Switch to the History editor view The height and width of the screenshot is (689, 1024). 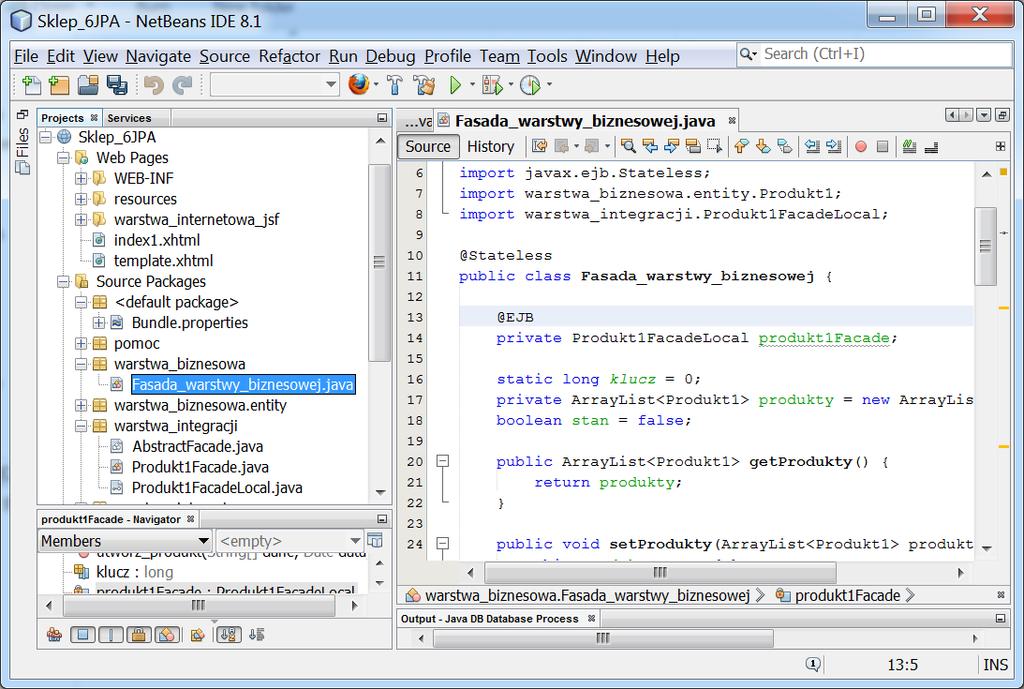[490, 146]
